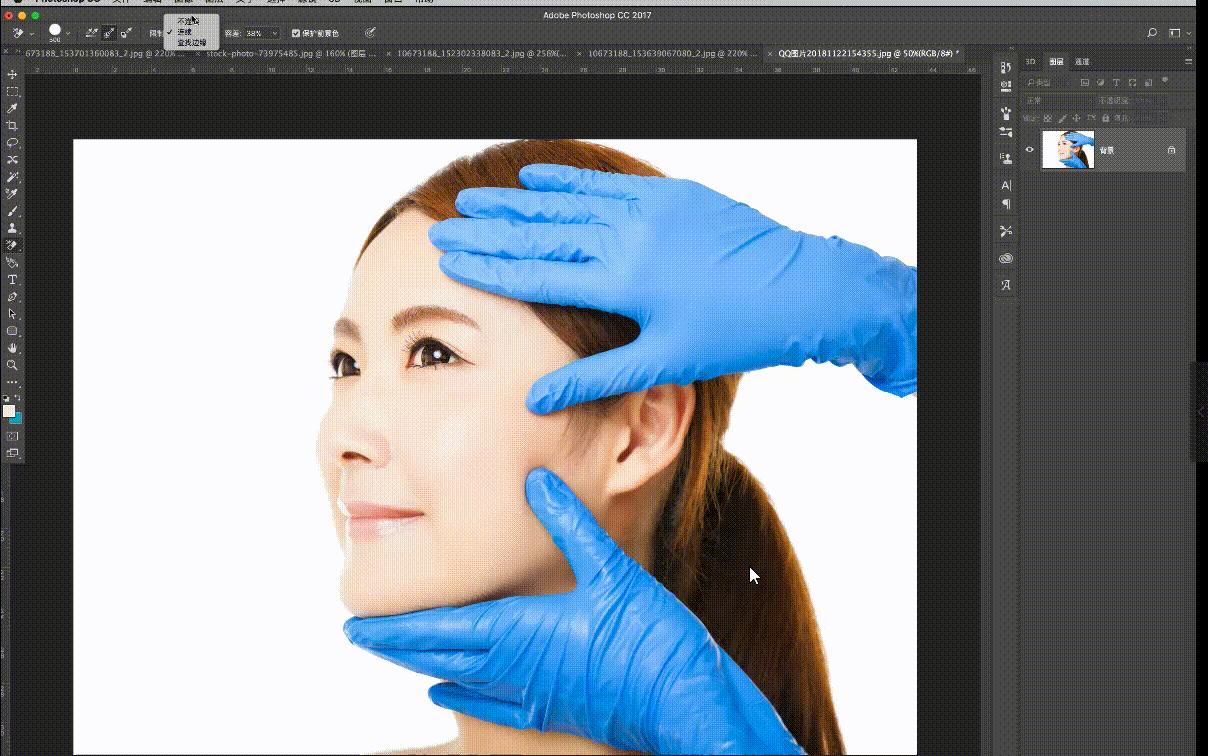Toggle Protect Foreground Color checkbox
Screen dimensions: 1208x756
click(x=296, y=33)
